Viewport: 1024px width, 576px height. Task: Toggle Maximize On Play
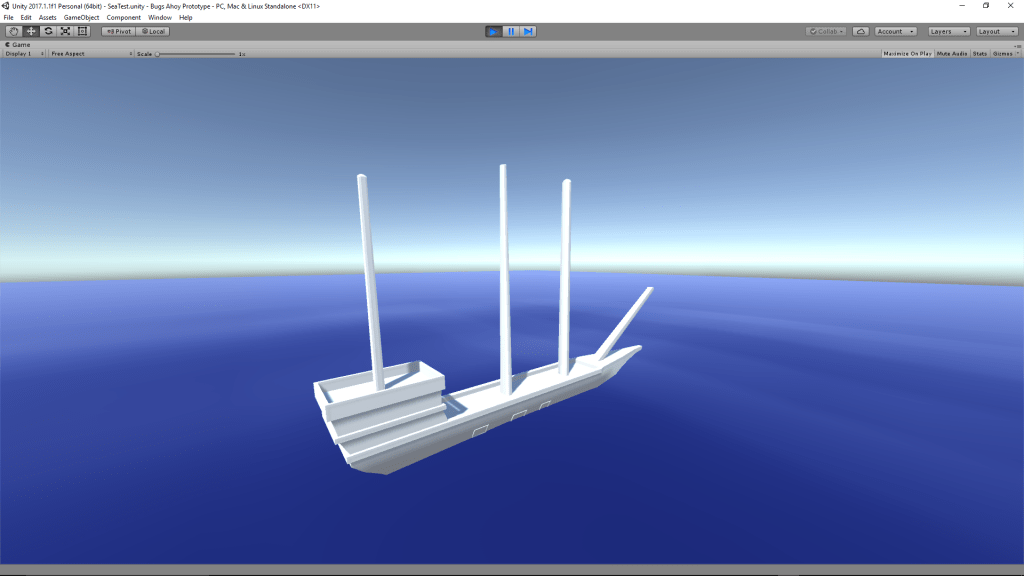point(907,53)
